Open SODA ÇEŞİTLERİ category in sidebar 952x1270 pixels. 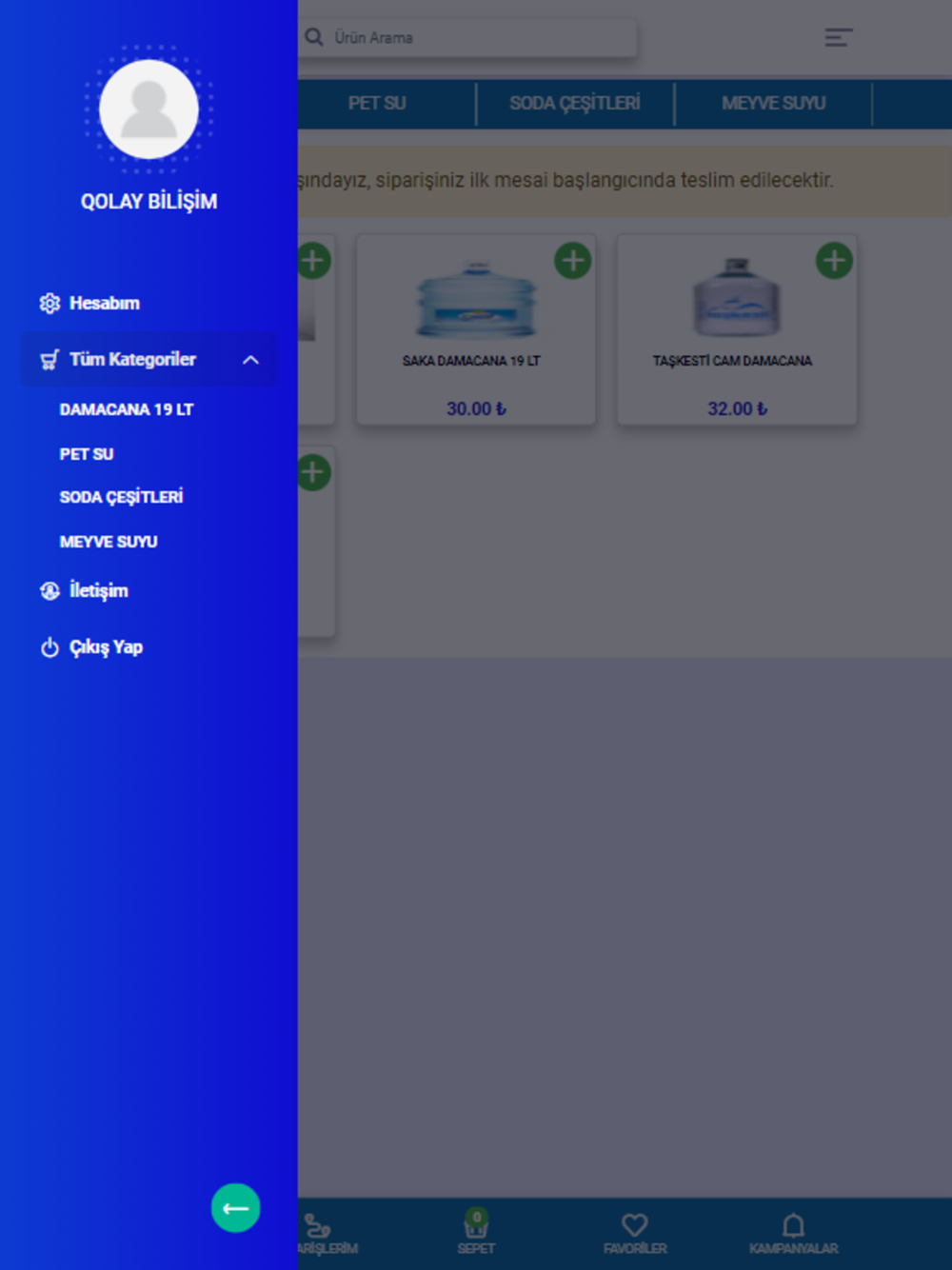[x=121, y=497]
